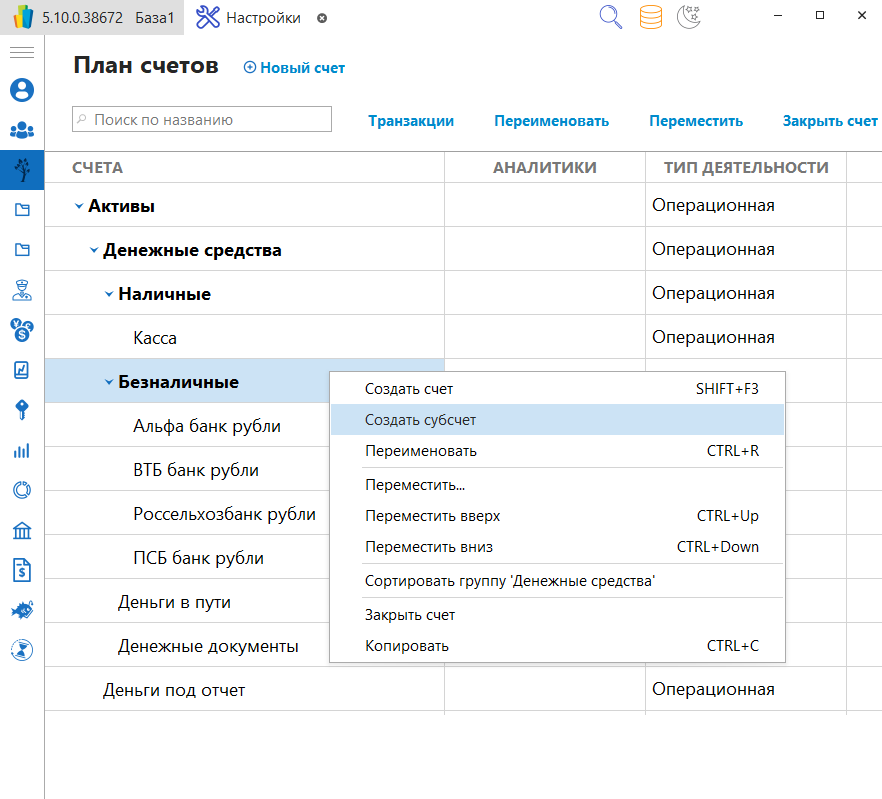
Task: Click the user profile icon in the sidebar
Action: tap(22, 90)
